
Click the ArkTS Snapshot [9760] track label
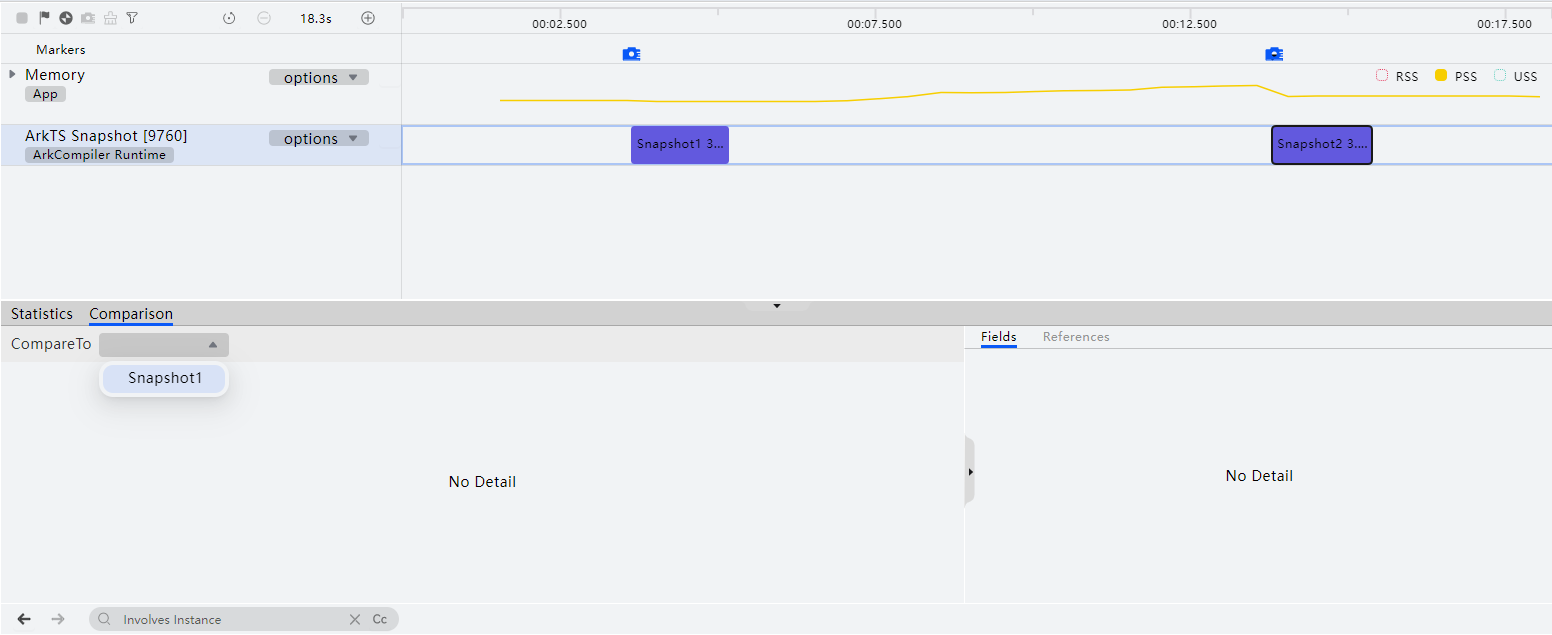(106, 136)
